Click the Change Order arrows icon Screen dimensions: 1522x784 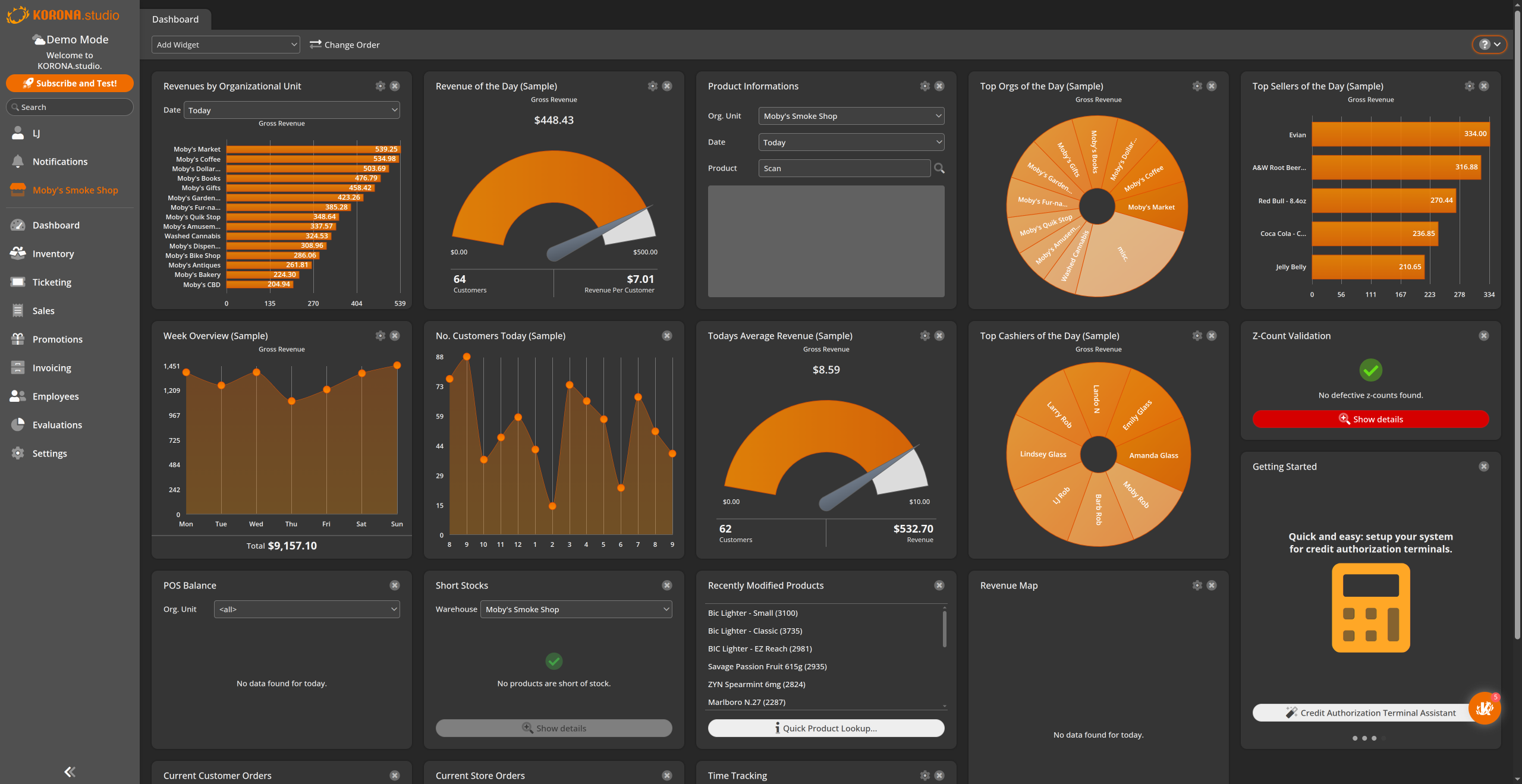pos(316,44)
